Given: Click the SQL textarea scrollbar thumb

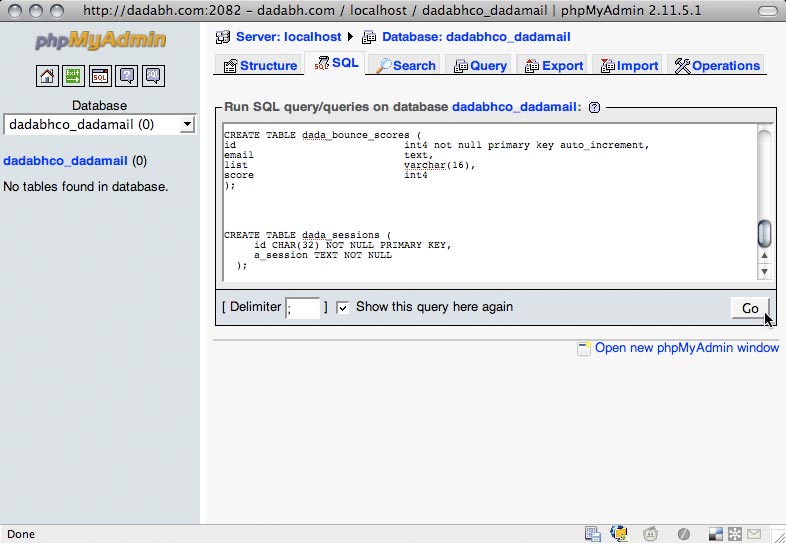Looking at the screenshot, I should point(764,234).
